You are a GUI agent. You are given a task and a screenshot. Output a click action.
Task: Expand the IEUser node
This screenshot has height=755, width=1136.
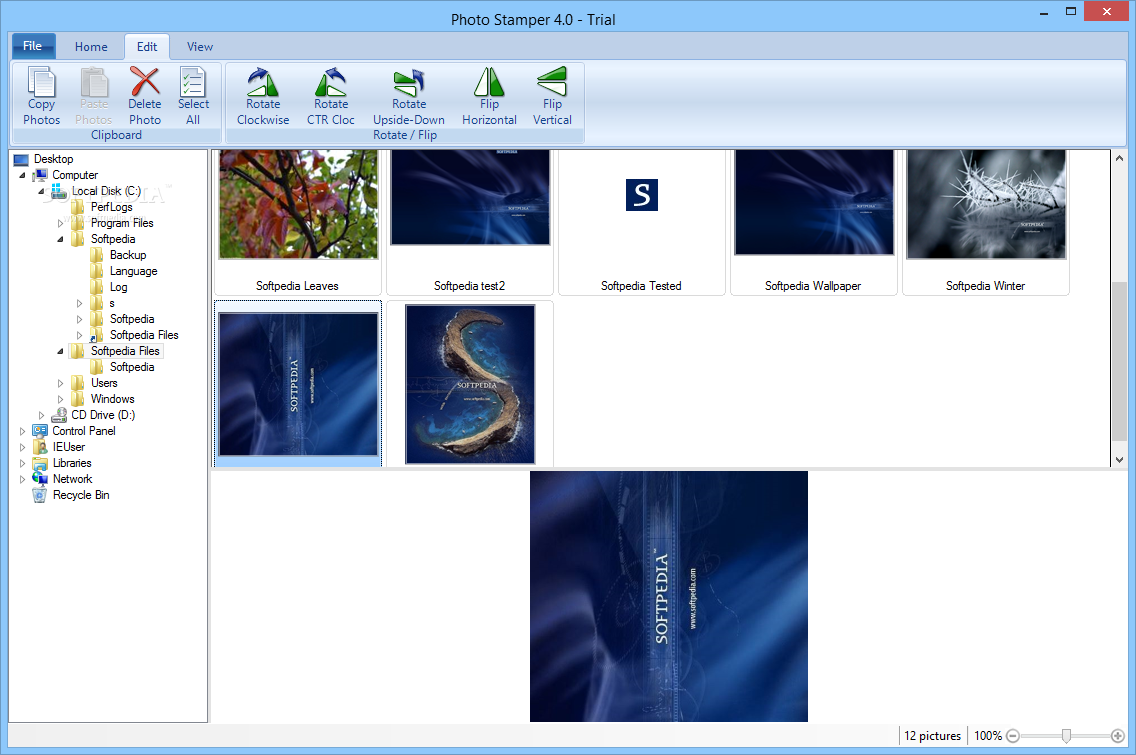click(x=22, y=447)
